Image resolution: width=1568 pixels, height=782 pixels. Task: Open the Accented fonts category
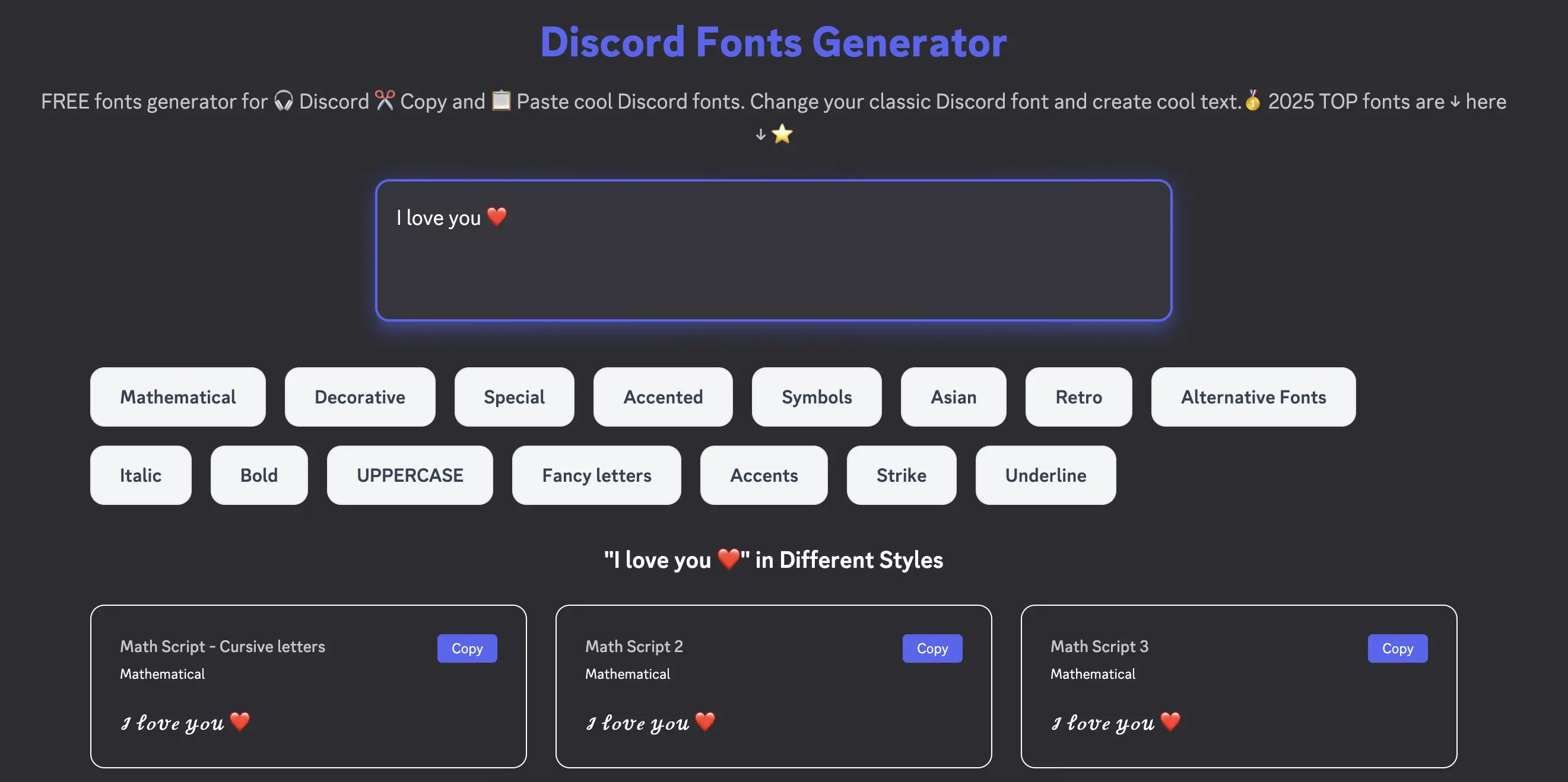pyautogui.click(x=663, y=397)
